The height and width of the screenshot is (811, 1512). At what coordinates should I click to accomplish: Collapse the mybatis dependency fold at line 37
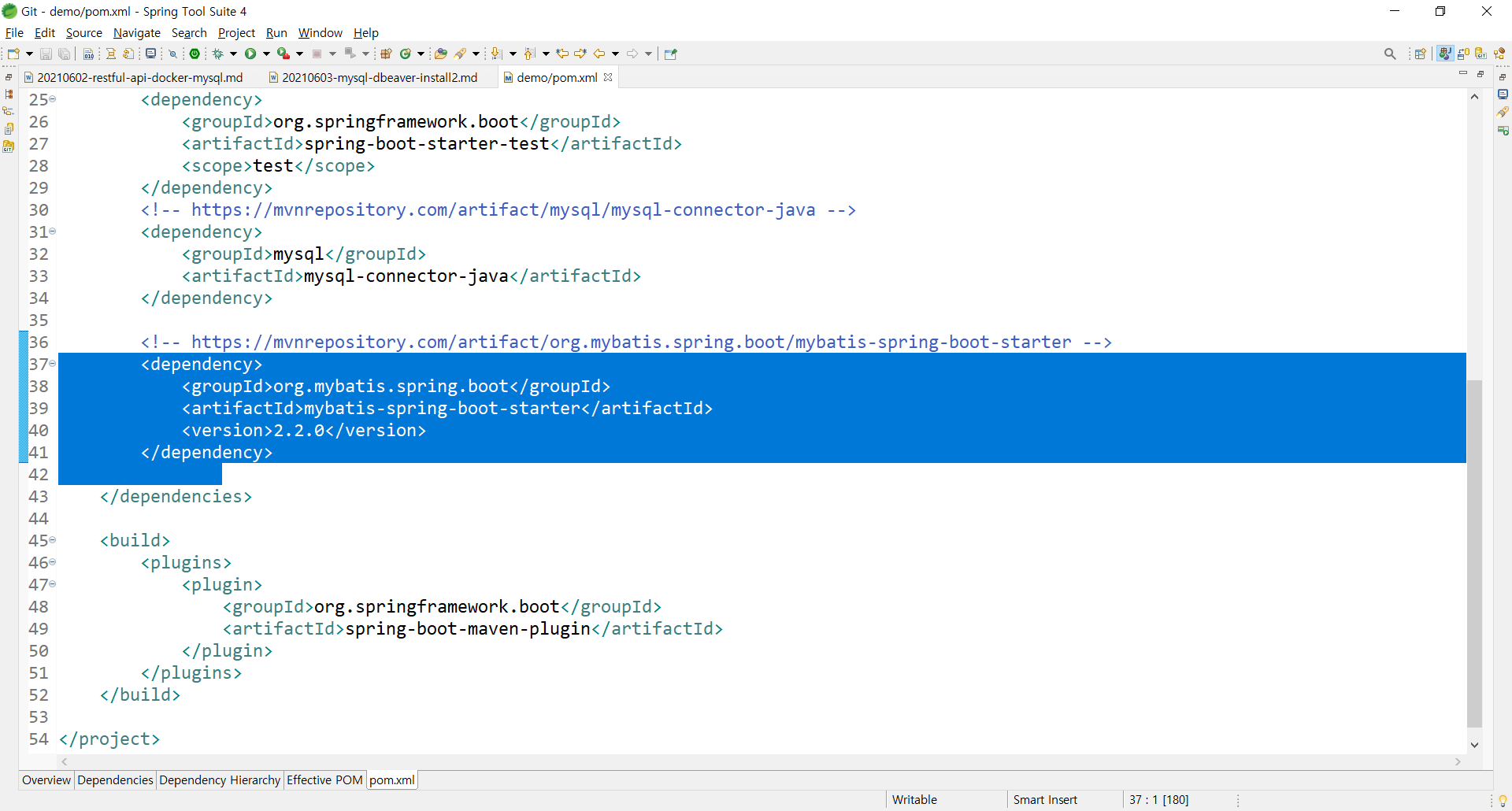(x=53, y=364)
